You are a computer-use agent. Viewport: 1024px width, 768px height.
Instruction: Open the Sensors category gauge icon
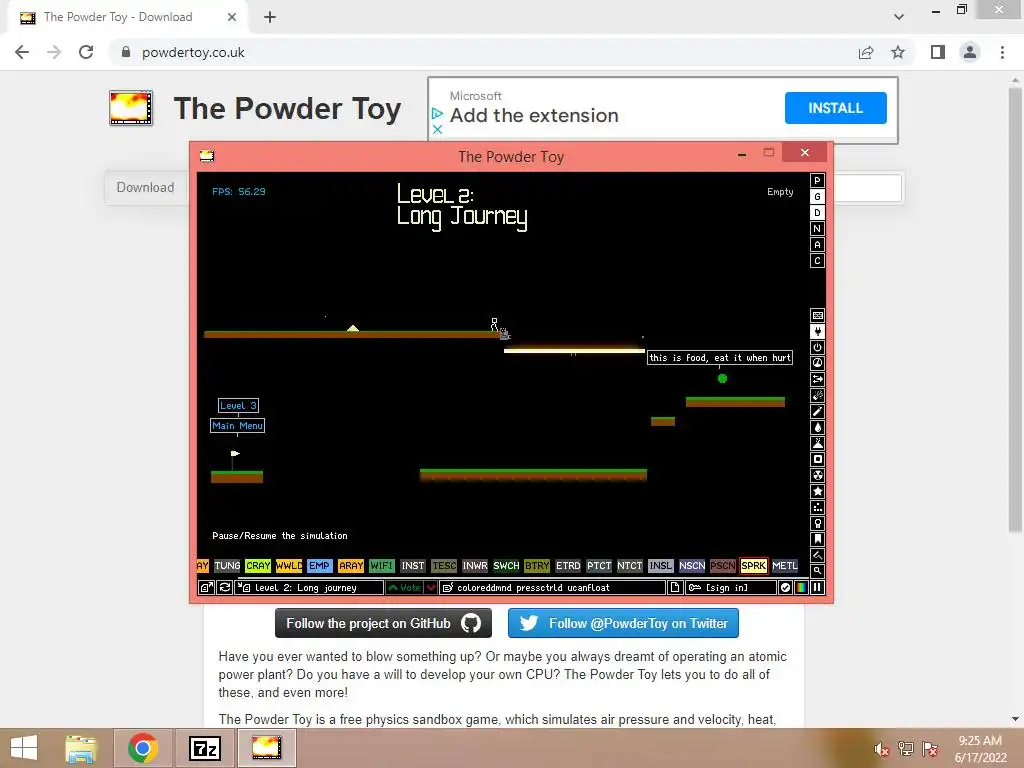click(x=817, y=364)
